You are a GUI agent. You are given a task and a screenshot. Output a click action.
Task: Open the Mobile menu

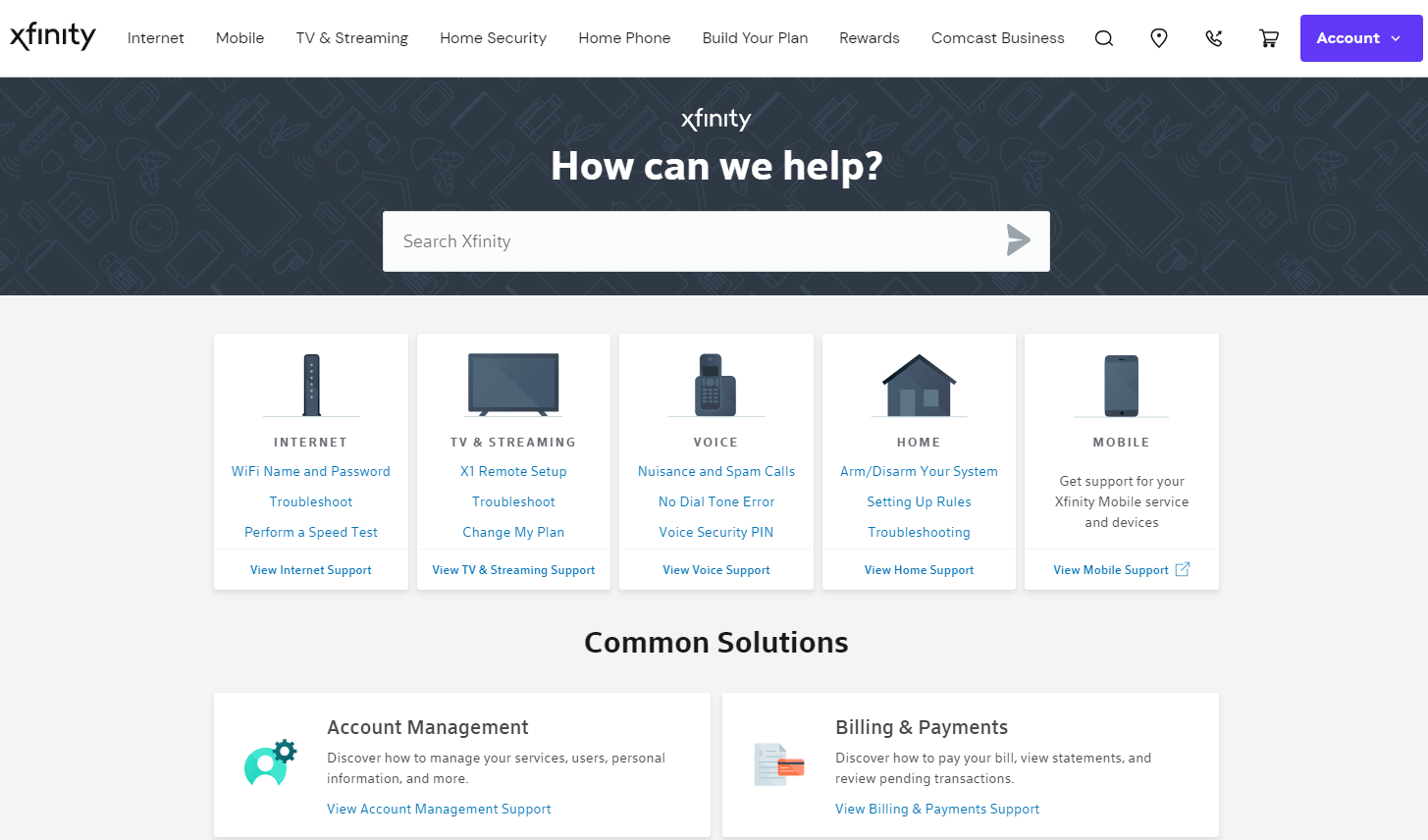240,38
